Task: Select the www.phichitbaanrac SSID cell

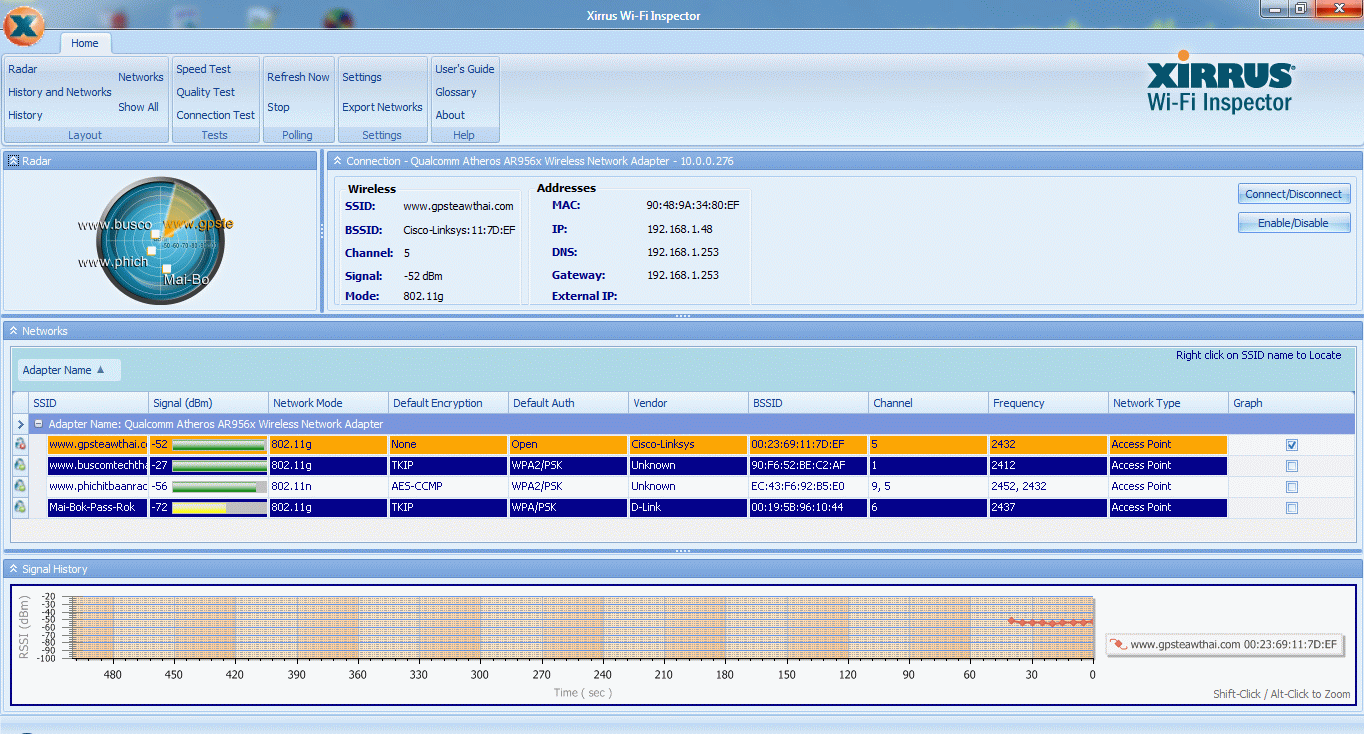Action: (x=98, y=486)
